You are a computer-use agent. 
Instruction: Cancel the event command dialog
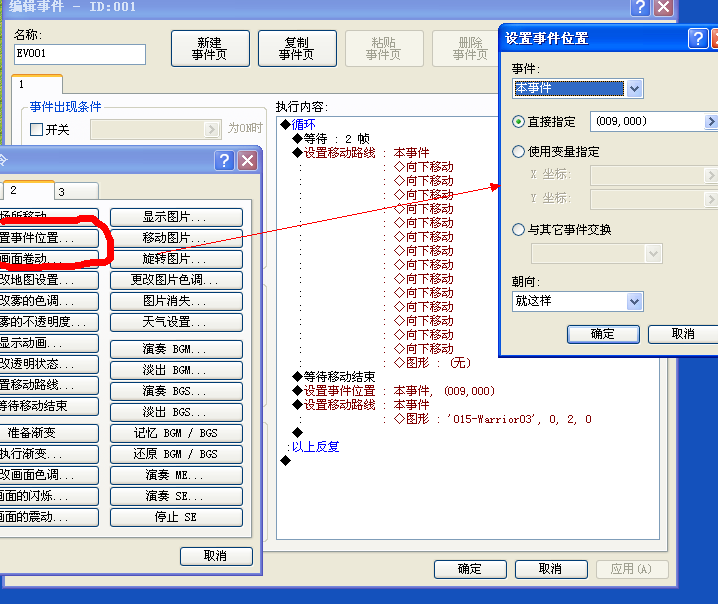(x=216, y=556)
